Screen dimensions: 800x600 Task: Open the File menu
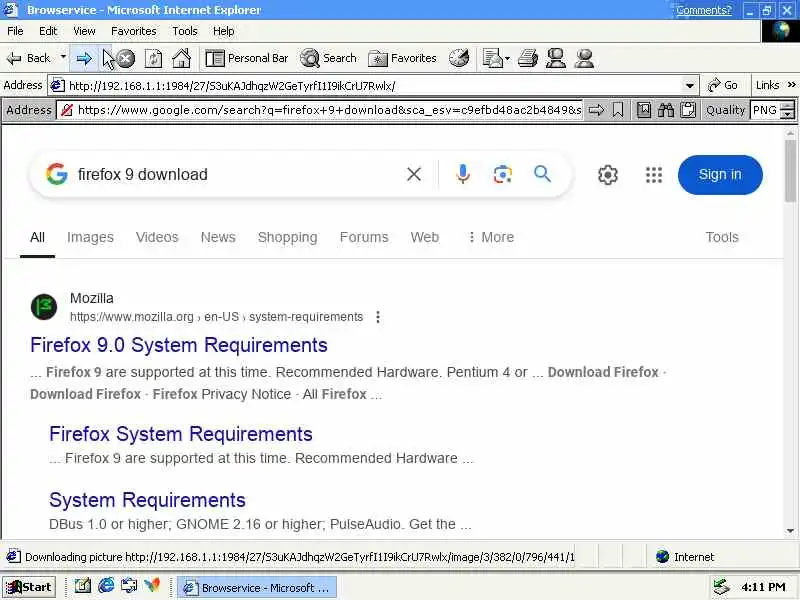point(15,31)
